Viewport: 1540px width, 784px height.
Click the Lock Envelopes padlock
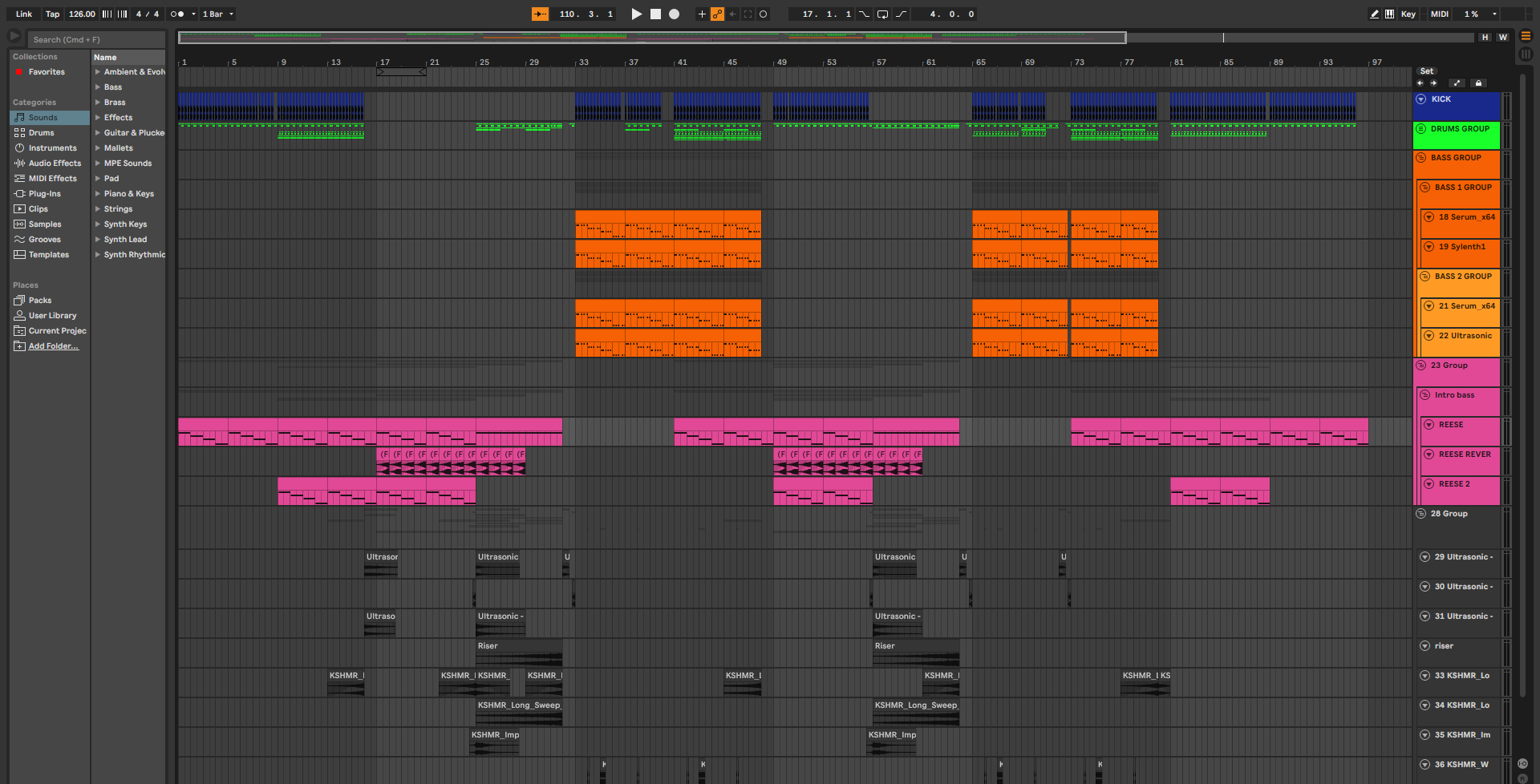pyautogui.click(x=1478, y=83)
